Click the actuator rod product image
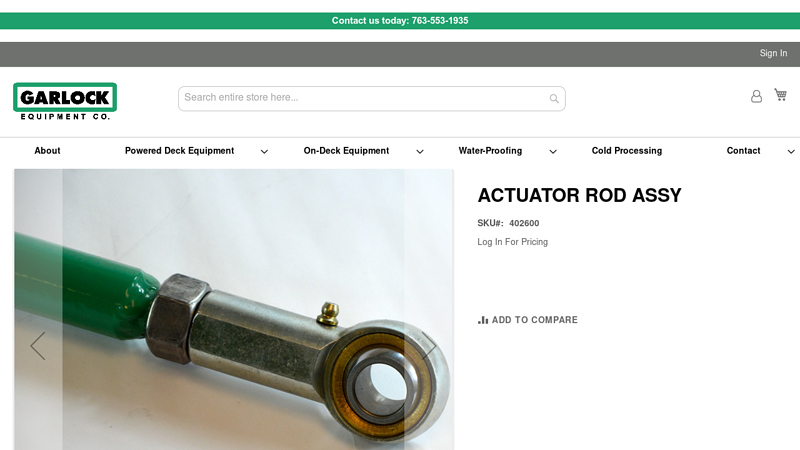The width and height of the screenshot is (800, 450). [234, 309]
